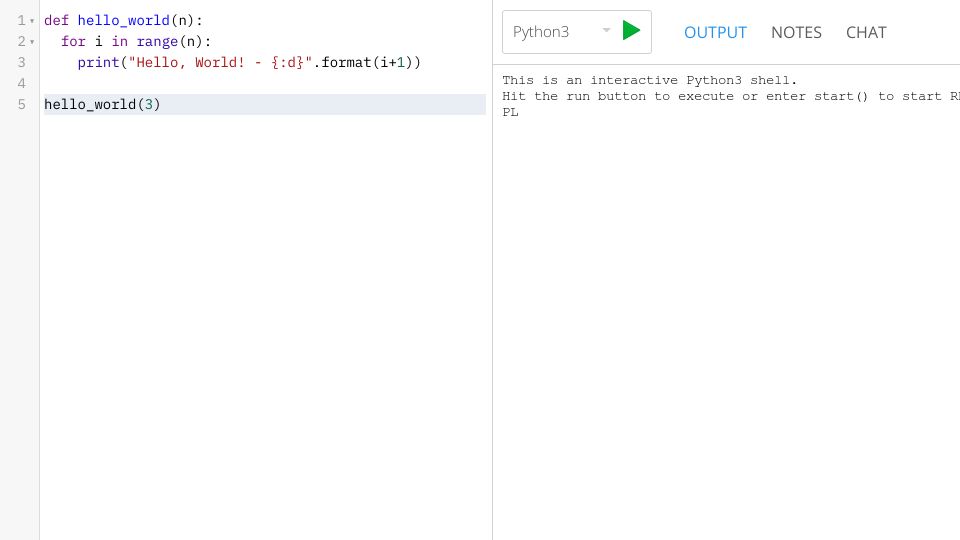Place cursor in for i in range(n): line

136,42
